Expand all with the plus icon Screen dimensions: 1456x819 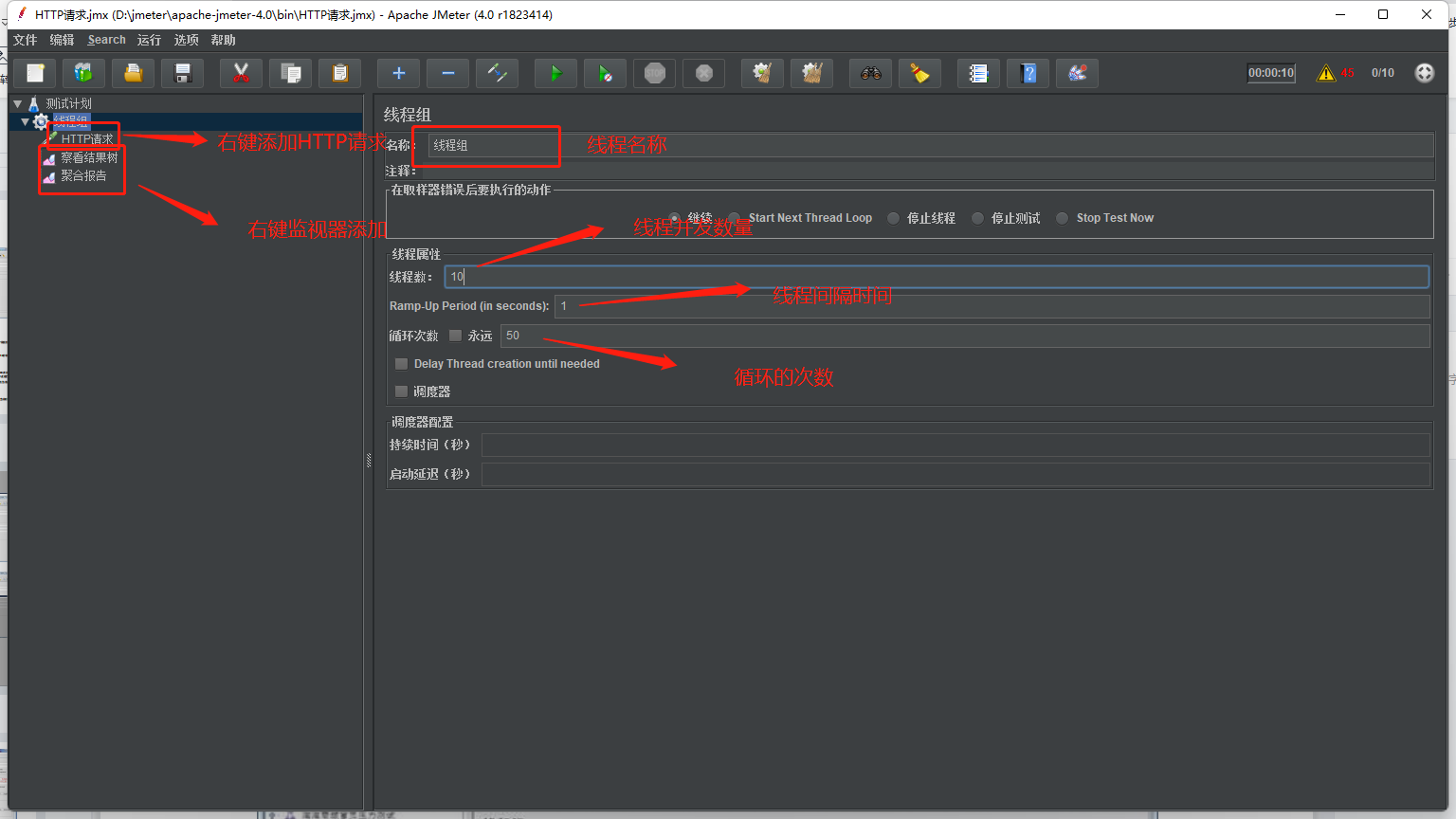click(x=399, y=73)
